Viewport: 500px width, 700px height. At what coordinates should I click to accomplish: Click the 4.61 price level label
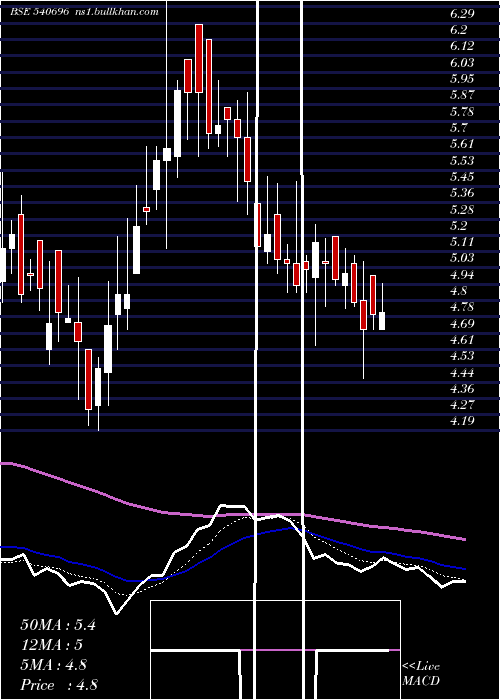462,340
